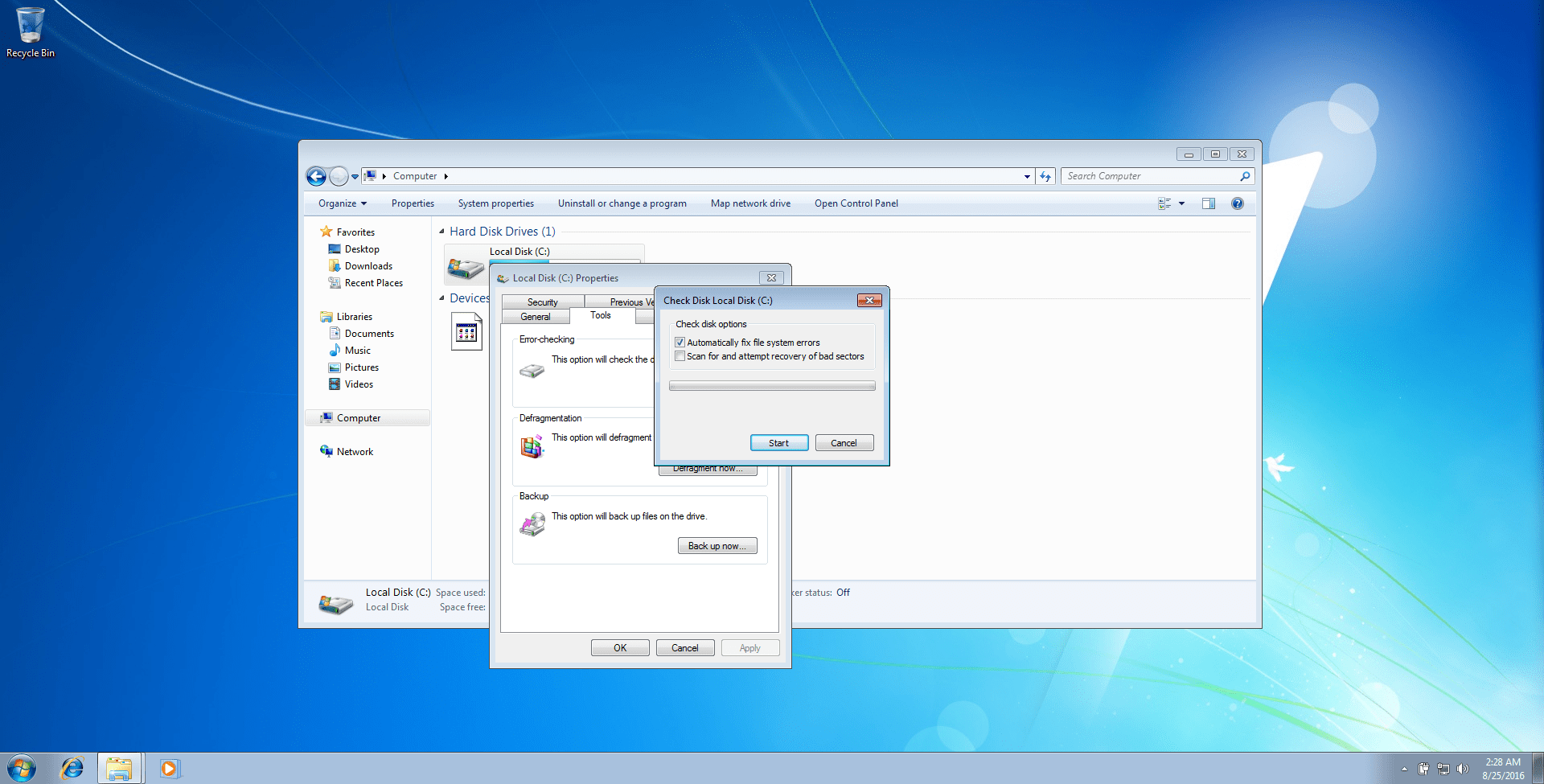Click Cancel in Properties dialog

(x=685, y=648)
